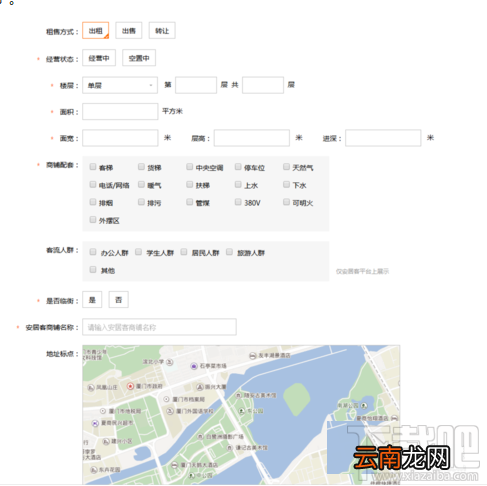Click the 振兴大厦 building icon on map
487x486 pixels.
[200, 387]
